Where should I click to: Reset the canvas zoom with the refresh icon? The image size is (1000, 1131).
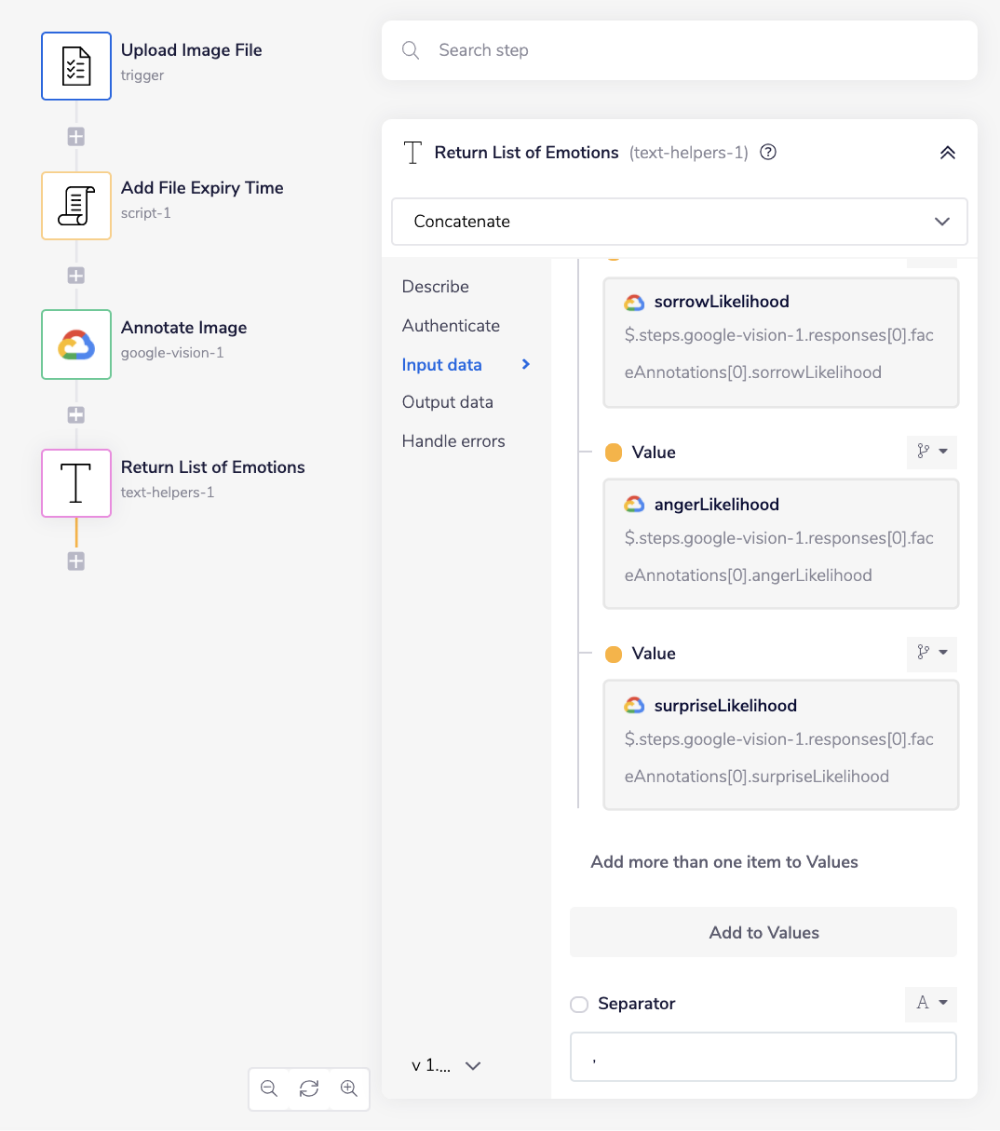(x=309, y=1089)
